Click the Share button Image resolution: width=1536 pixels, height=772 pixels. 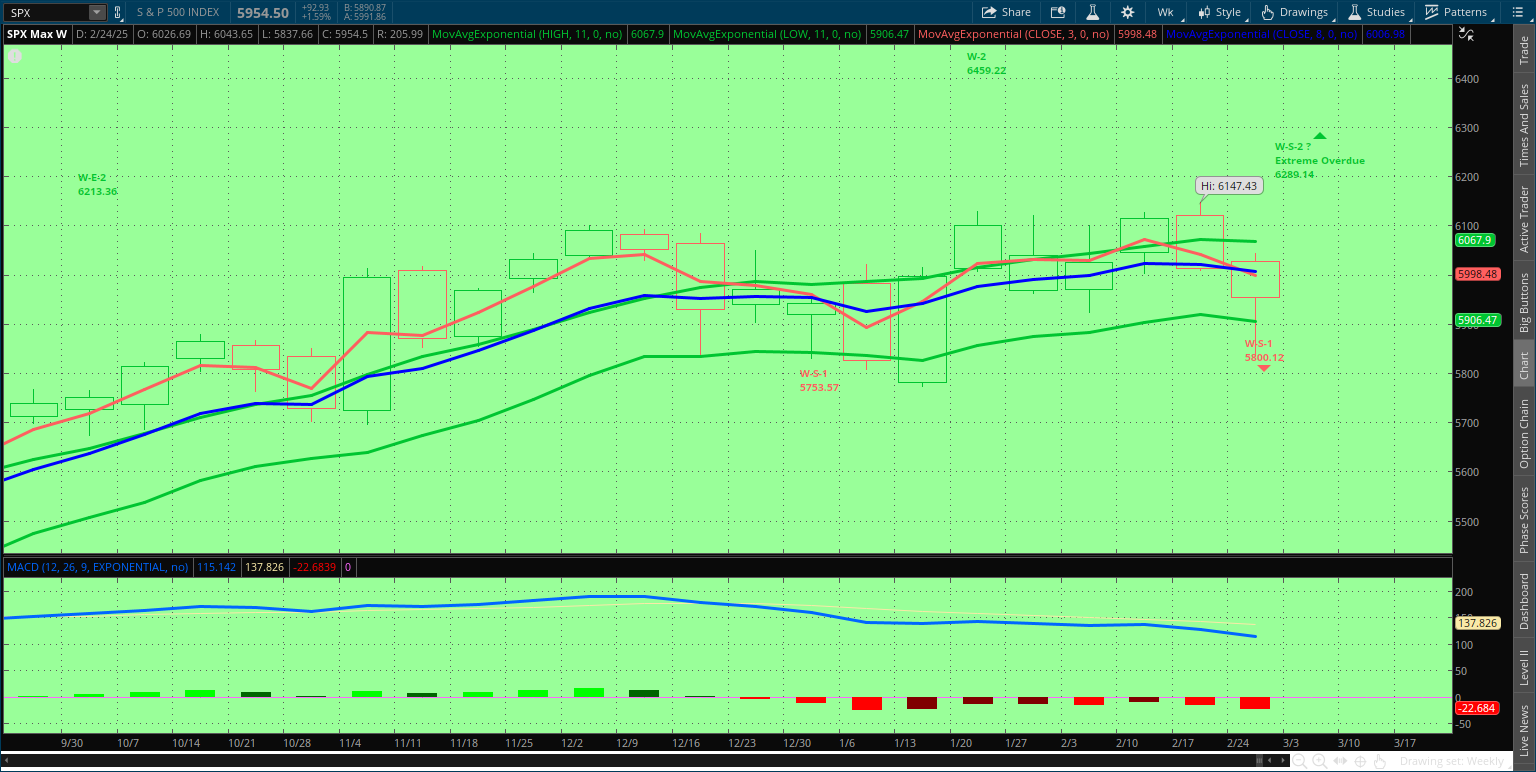coord(1006,12)
